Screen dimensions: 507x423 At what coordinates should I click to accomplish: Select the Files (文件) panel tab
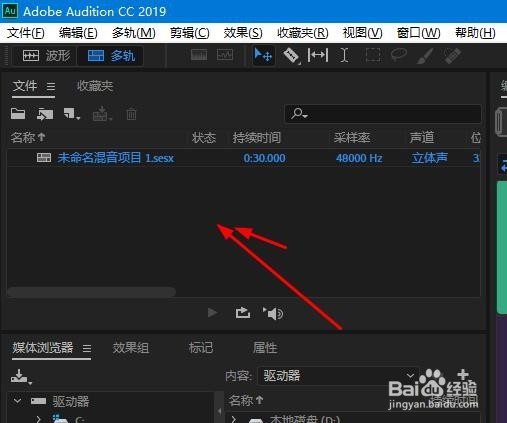coord(25,86)
